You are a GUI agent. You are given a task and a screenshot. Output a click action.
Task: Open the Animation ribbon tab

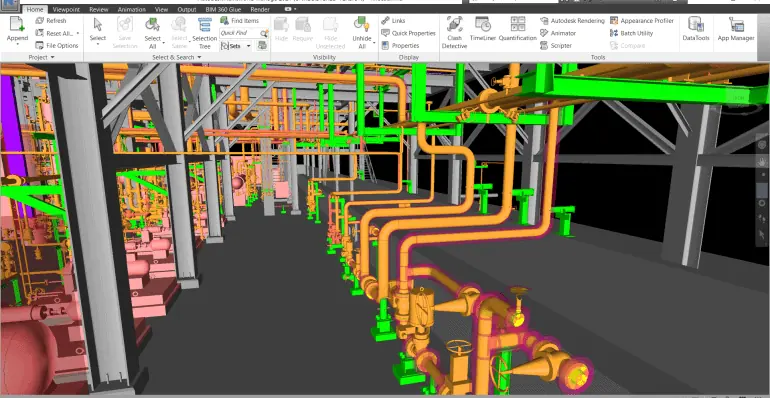click(132, 9)
